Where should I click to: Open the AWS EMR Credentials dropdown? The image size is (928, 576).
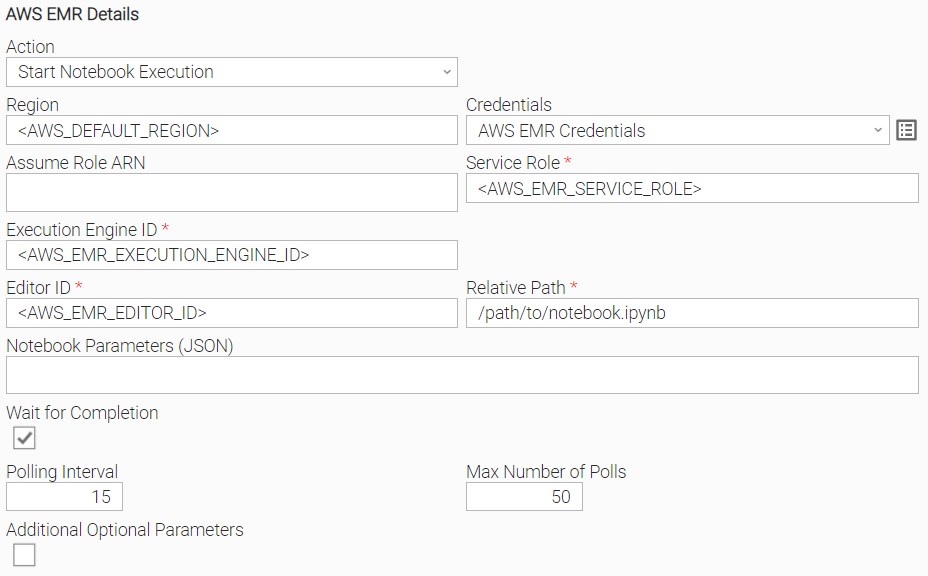678,130
